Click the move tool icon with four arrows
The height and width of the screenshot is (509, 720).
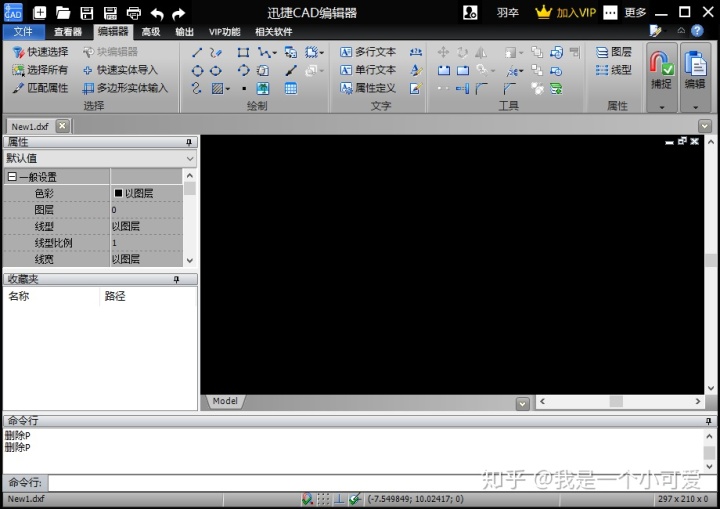pos(443,52)
